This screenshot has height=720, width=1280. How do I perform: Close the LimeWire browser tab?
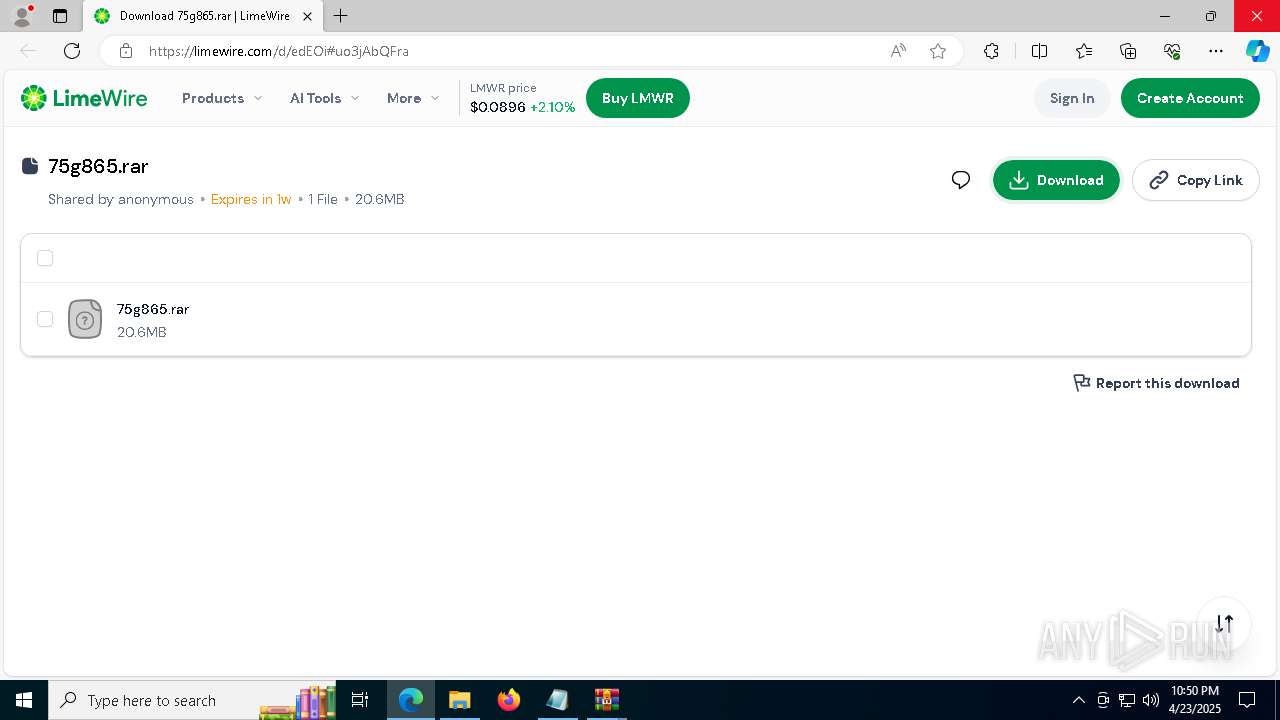[308, 16]
